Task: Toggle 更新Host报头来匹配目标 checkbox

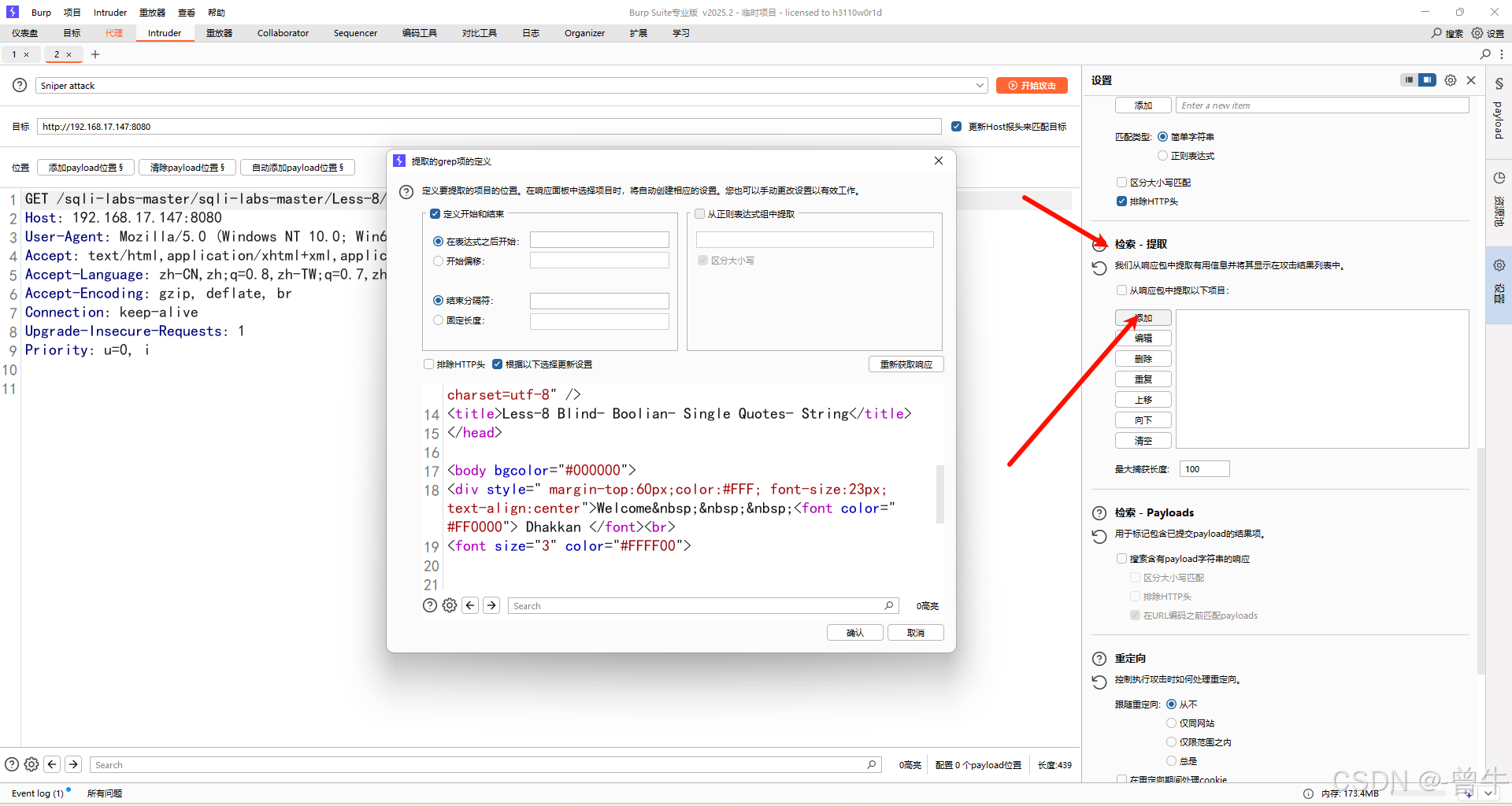Action: [956, 127]
